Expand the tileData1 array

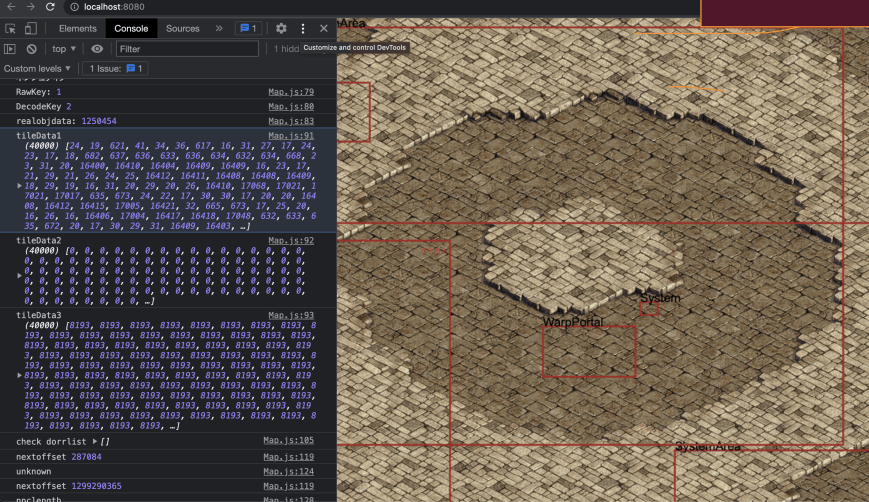(19, 186)
